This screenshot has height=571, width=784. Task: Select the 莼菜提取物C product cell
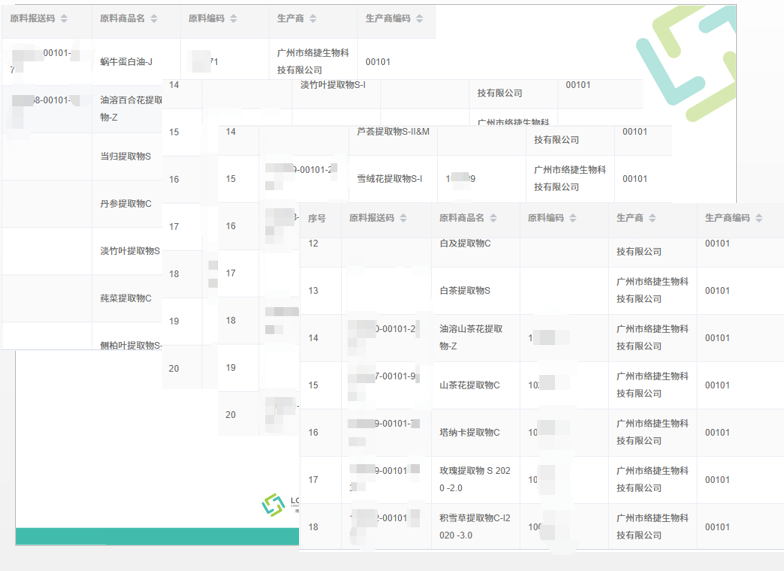(x=126, y=298)
